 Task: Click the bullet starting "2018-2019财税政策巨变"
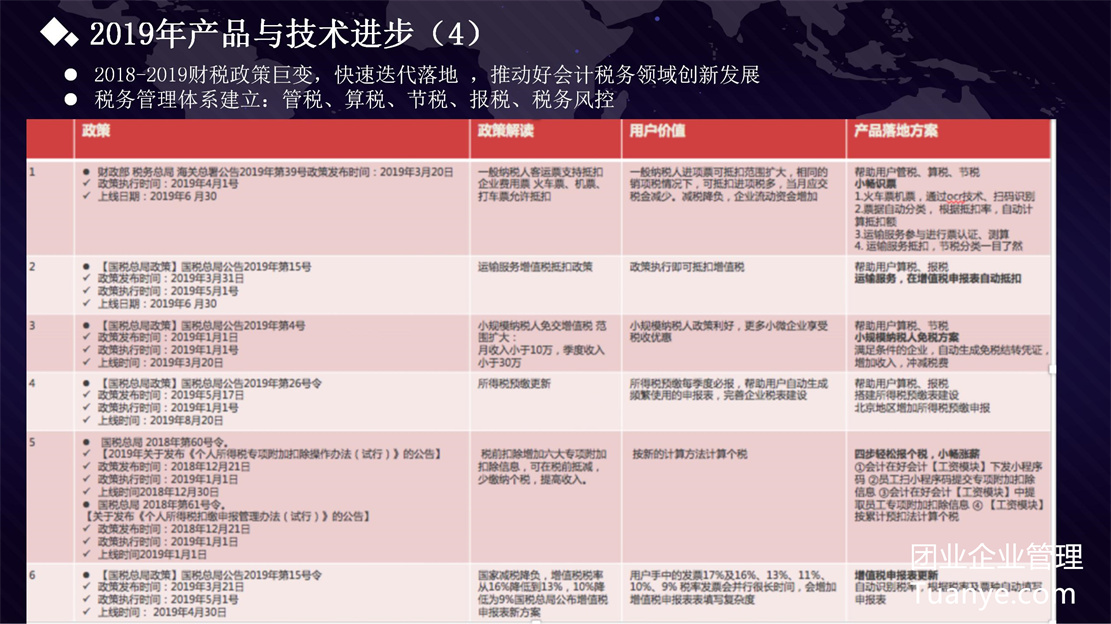pos(427,74)
